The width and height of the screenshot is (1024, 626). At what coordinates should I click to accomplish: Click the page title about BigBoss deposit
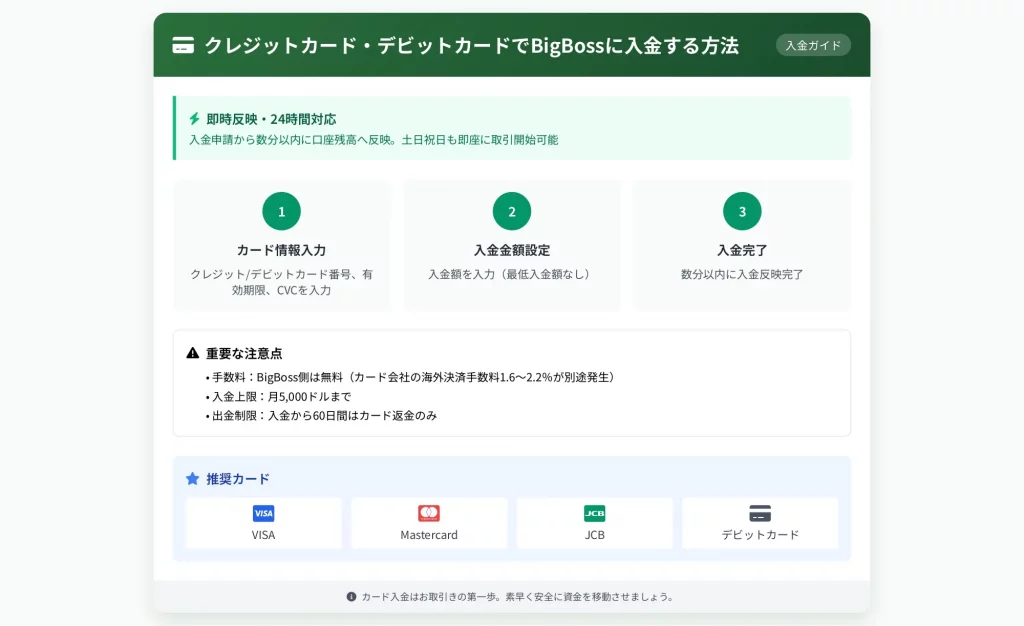471,46
